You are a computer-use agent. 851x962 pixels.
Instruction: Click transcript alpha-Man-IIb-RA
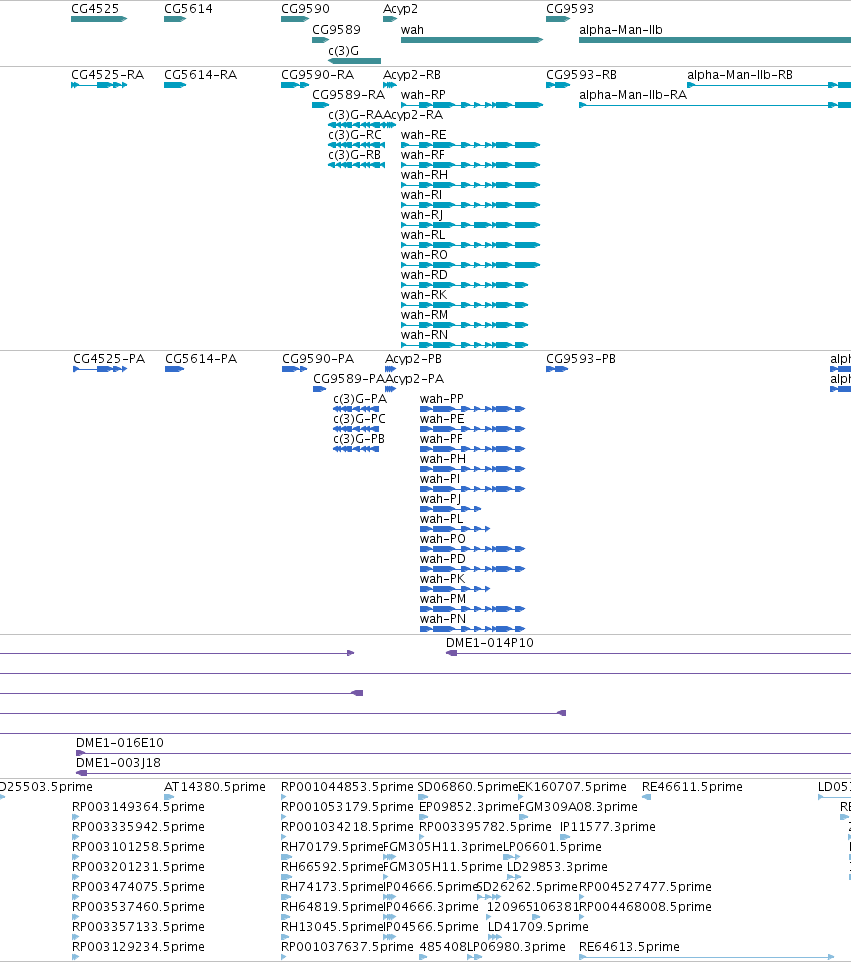click(x=633, y=95)
